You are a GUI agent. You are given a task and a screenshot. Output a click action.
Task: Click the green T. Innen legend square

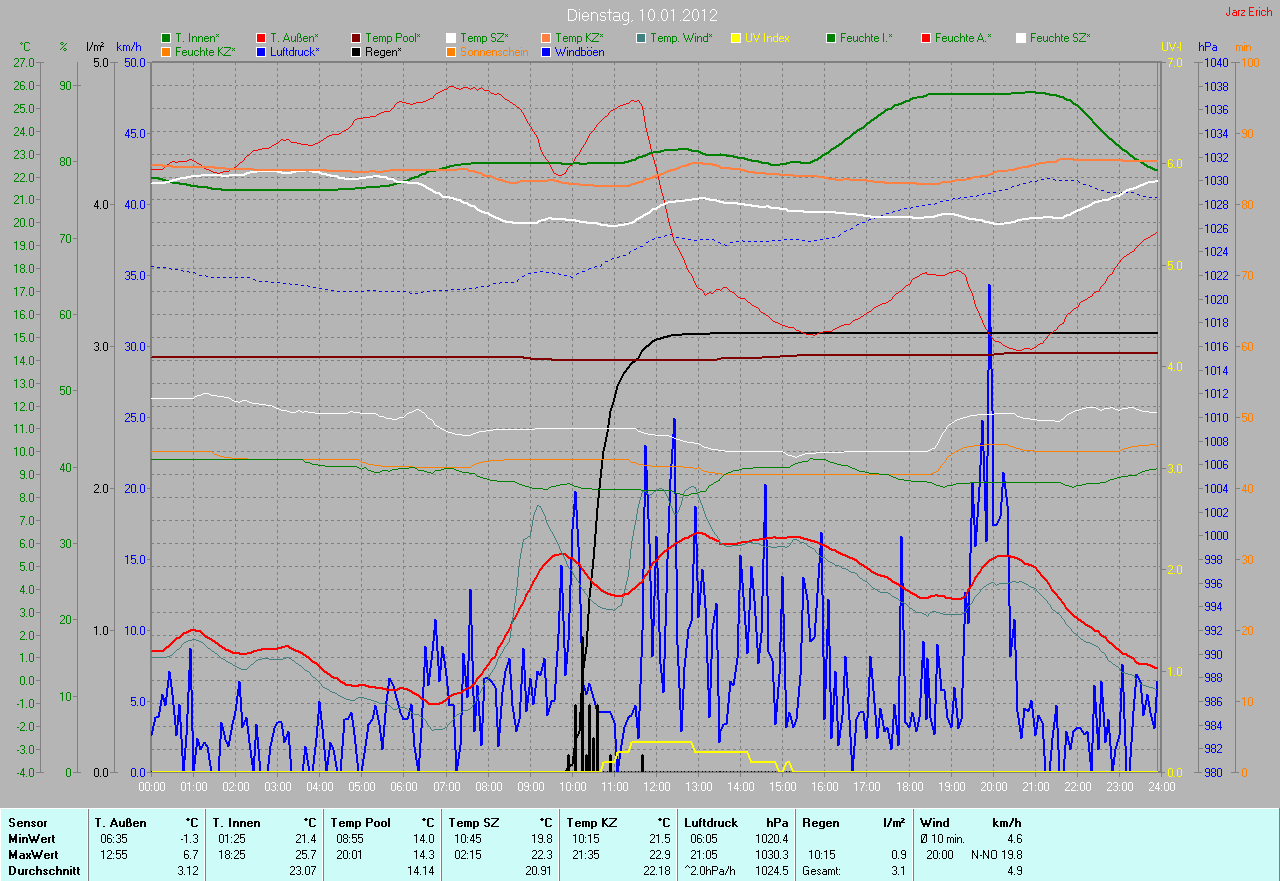point(166,38)
